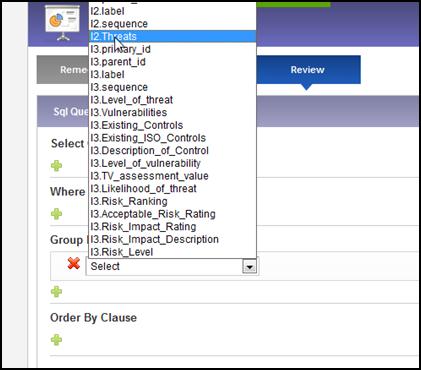Screen dimensions: 421x370
Task: Click the presentation chart logo icon
Action: tap(63, 23)
